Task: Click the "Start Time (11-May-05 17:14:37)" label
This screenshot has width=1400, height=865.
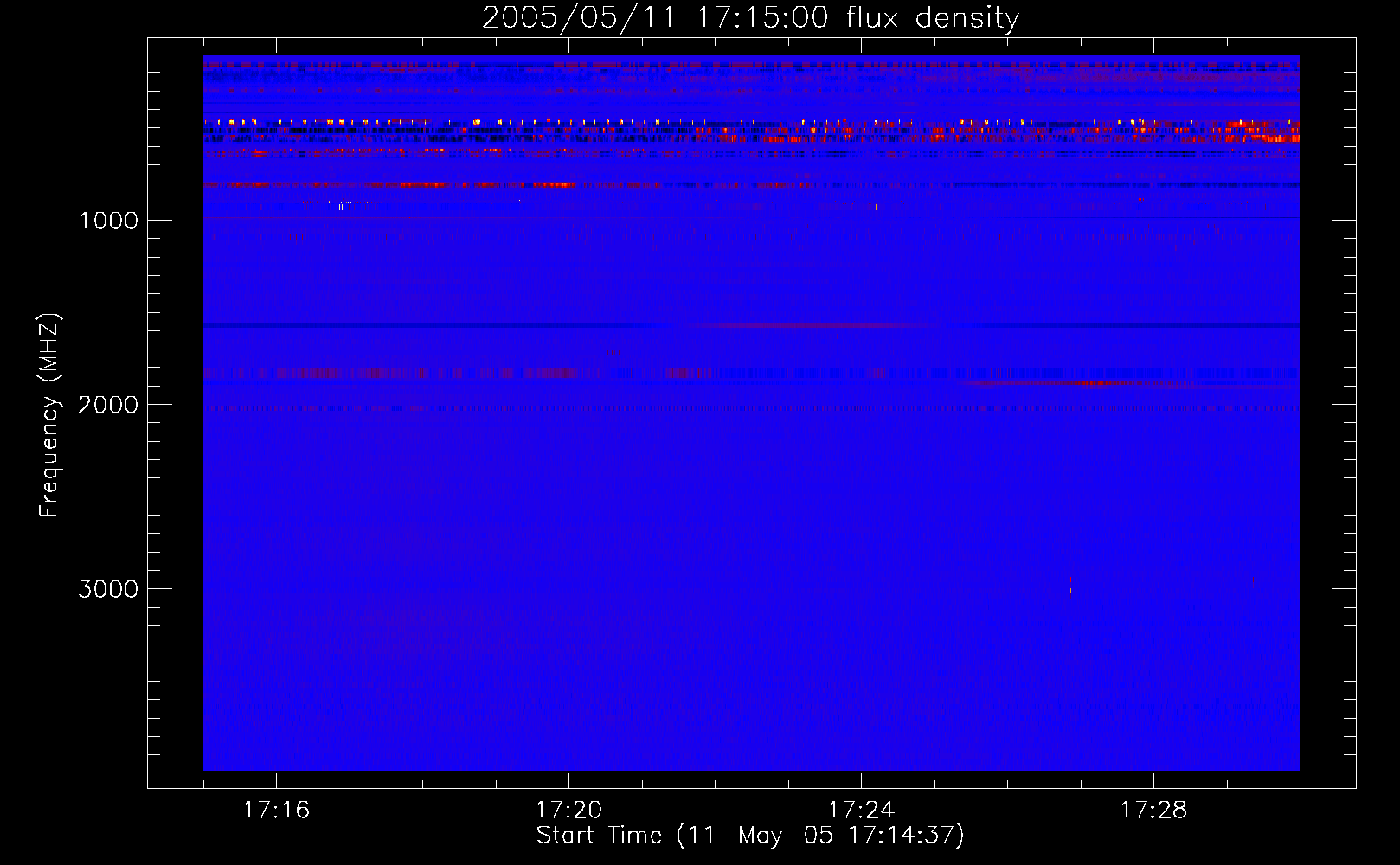Action: [x=750, y=836]
